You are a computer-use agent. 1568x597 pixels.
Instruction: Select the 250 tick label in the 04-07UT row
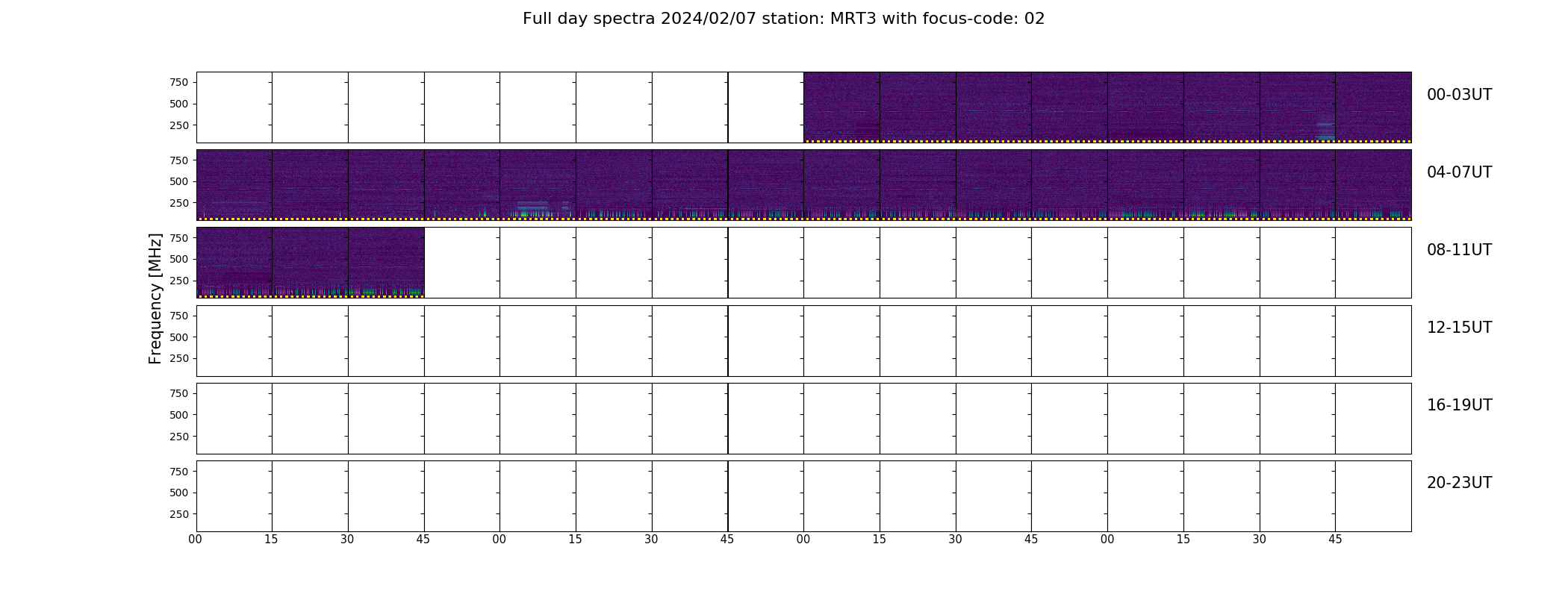click(x=179, y=203)
